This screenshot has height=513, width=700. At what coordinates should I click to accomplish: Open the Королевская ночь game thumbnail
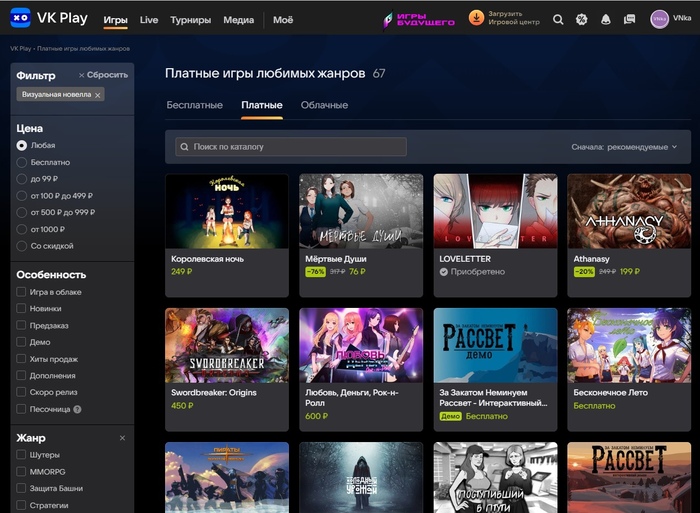pos(227,211)
